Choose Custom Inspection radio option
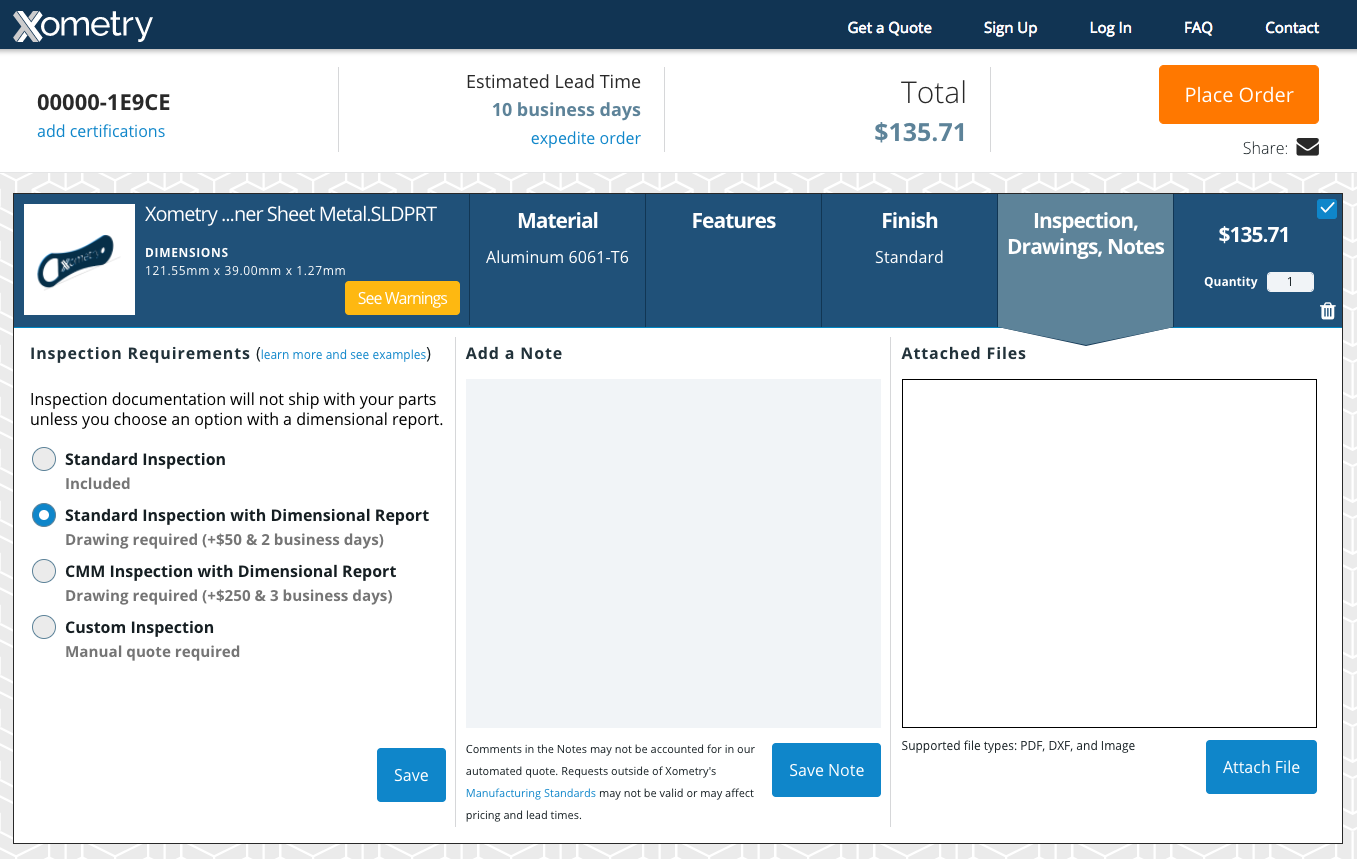 coord(44,627)
